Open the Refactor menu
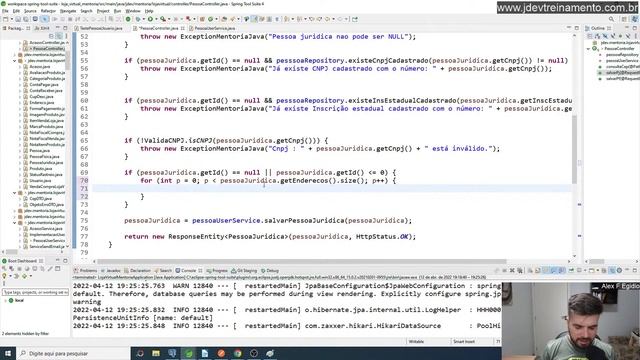This screenshot has width=640, height=360. (x=48, y=11)
